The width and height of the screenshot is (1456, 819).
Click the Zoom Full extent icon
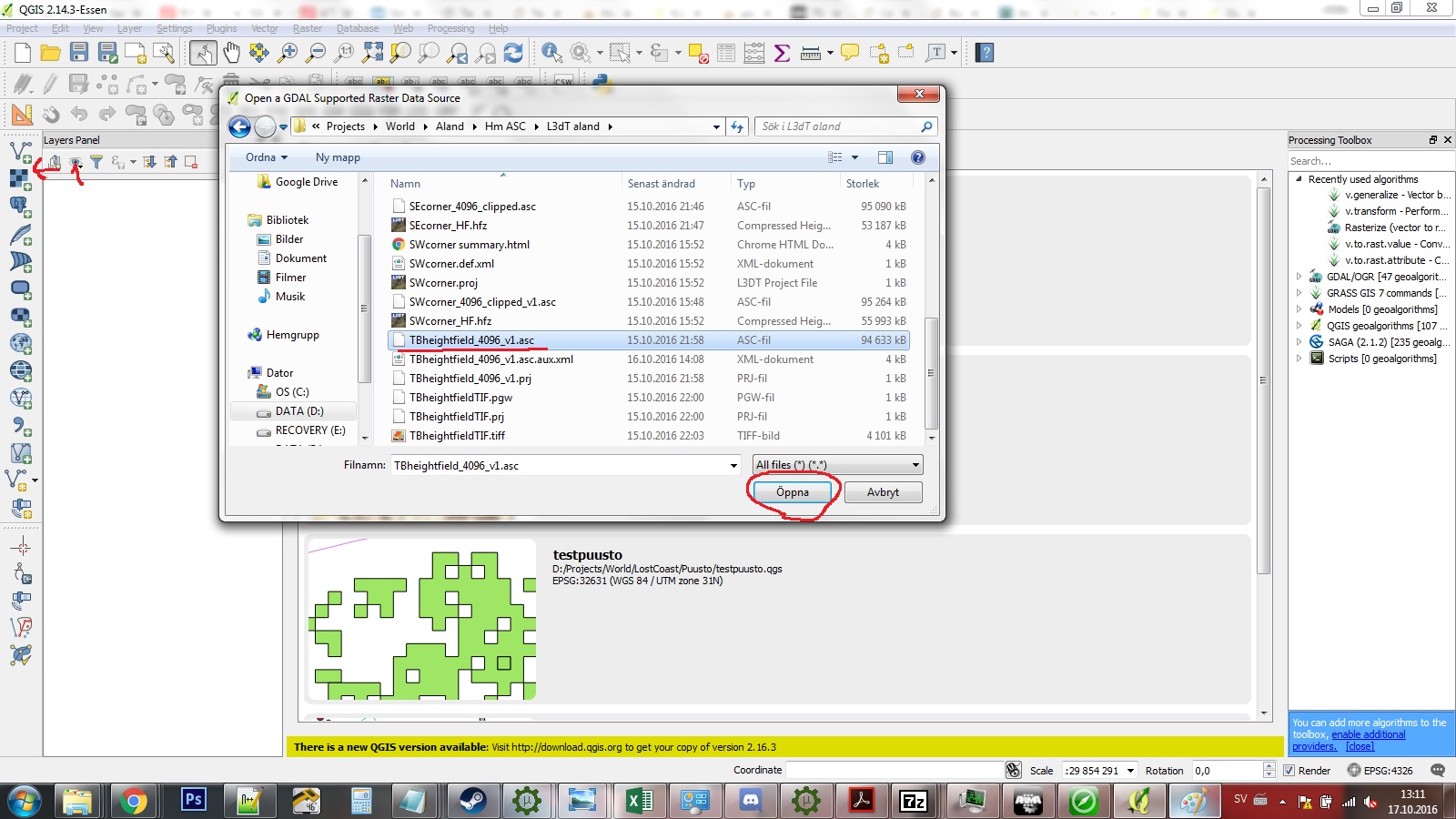pyautogui.click(x=372, y=53)
